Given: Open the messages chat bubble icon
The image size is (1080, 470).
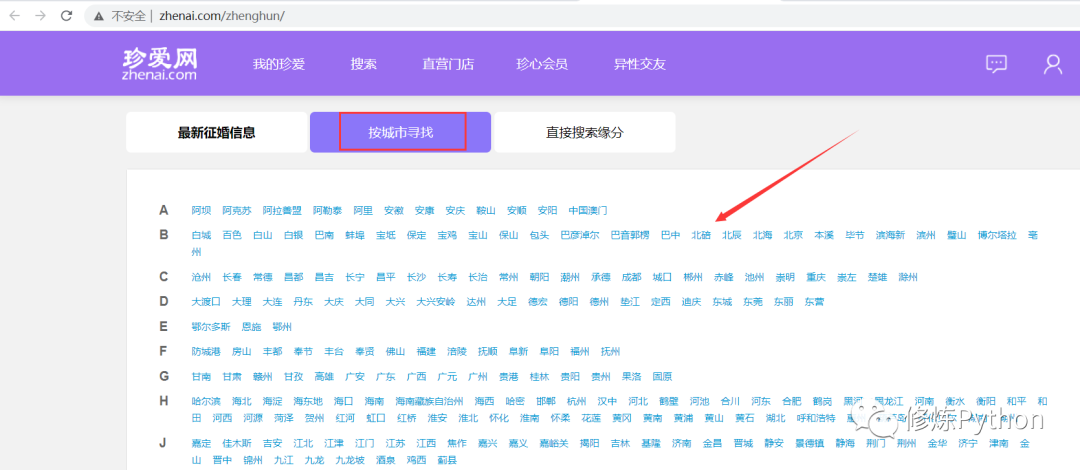Looking at the screenshot, I should (996, 64).
